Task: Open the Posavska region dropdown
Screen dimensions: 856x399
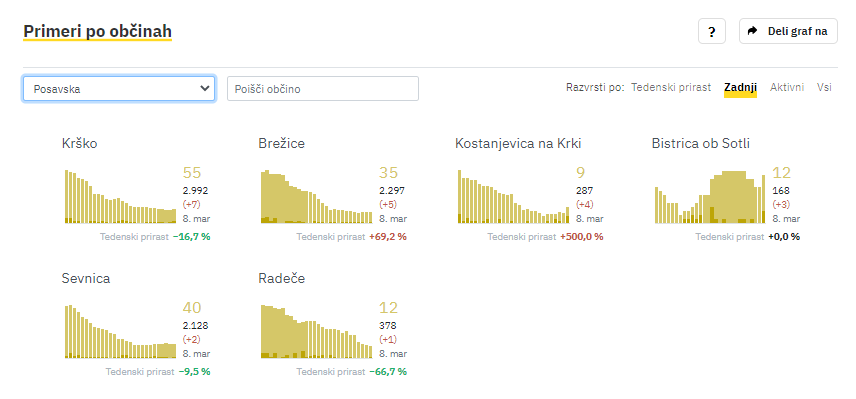Action: tap(118, 88)
